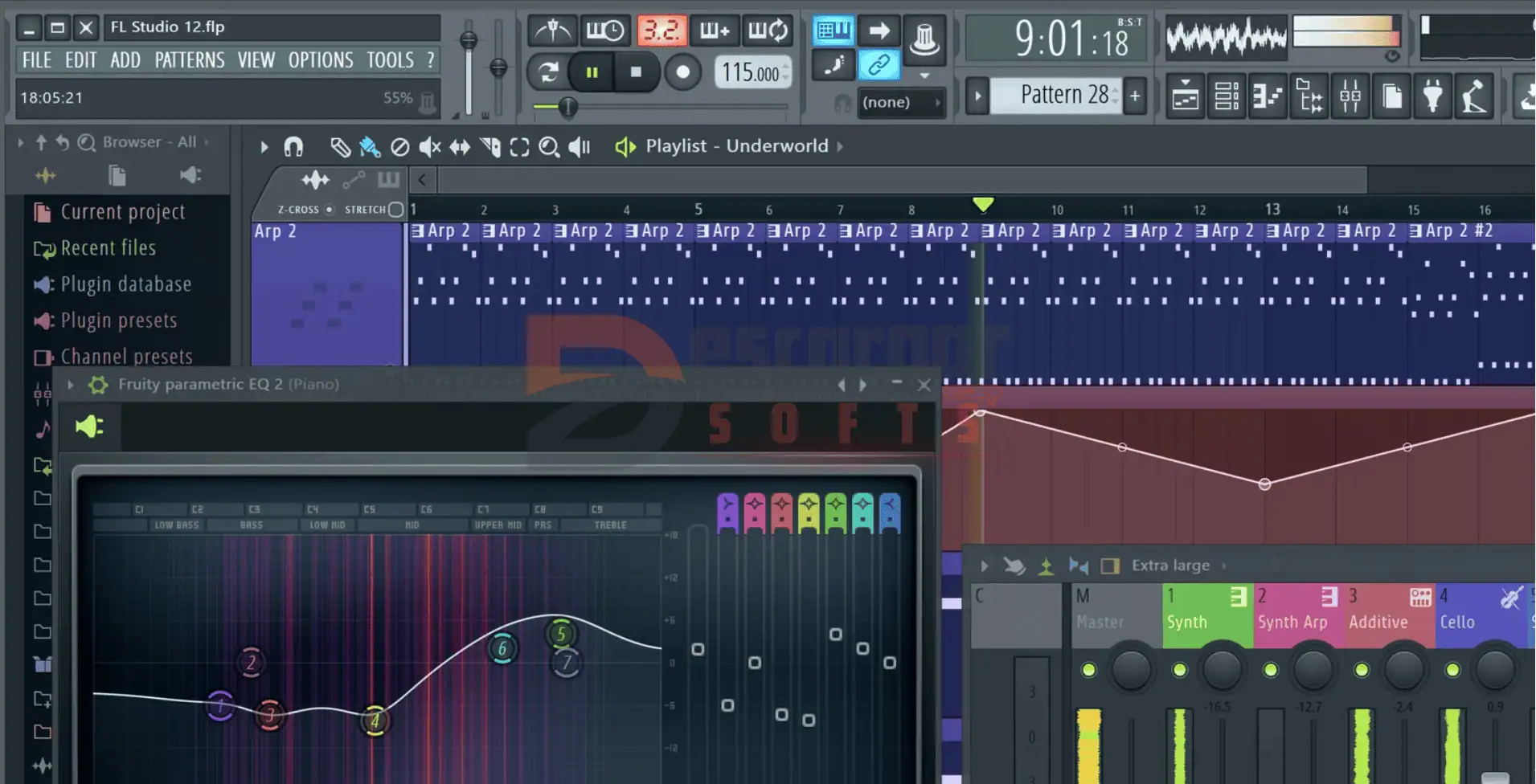
Task: Open the OPTIONS menu
Action: point(321,60)
